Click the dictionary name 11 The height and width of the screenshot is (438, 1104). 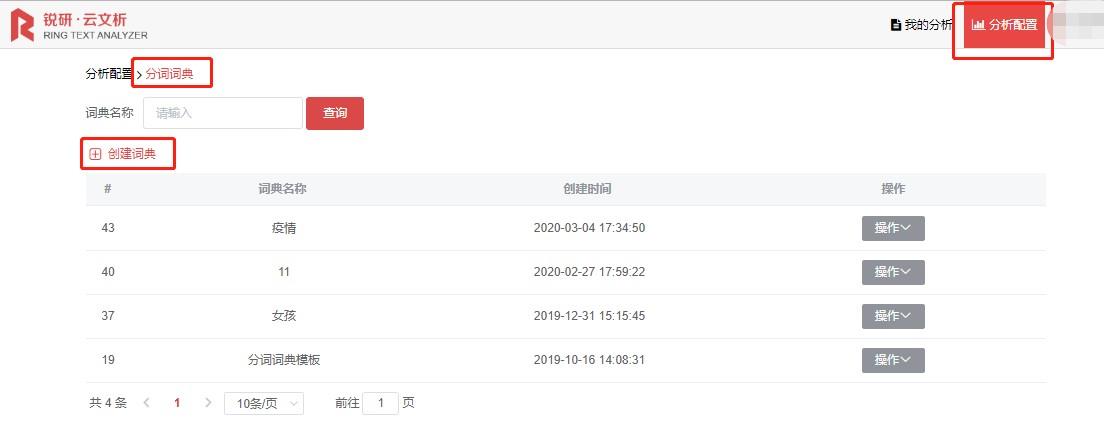click(284, 272)
